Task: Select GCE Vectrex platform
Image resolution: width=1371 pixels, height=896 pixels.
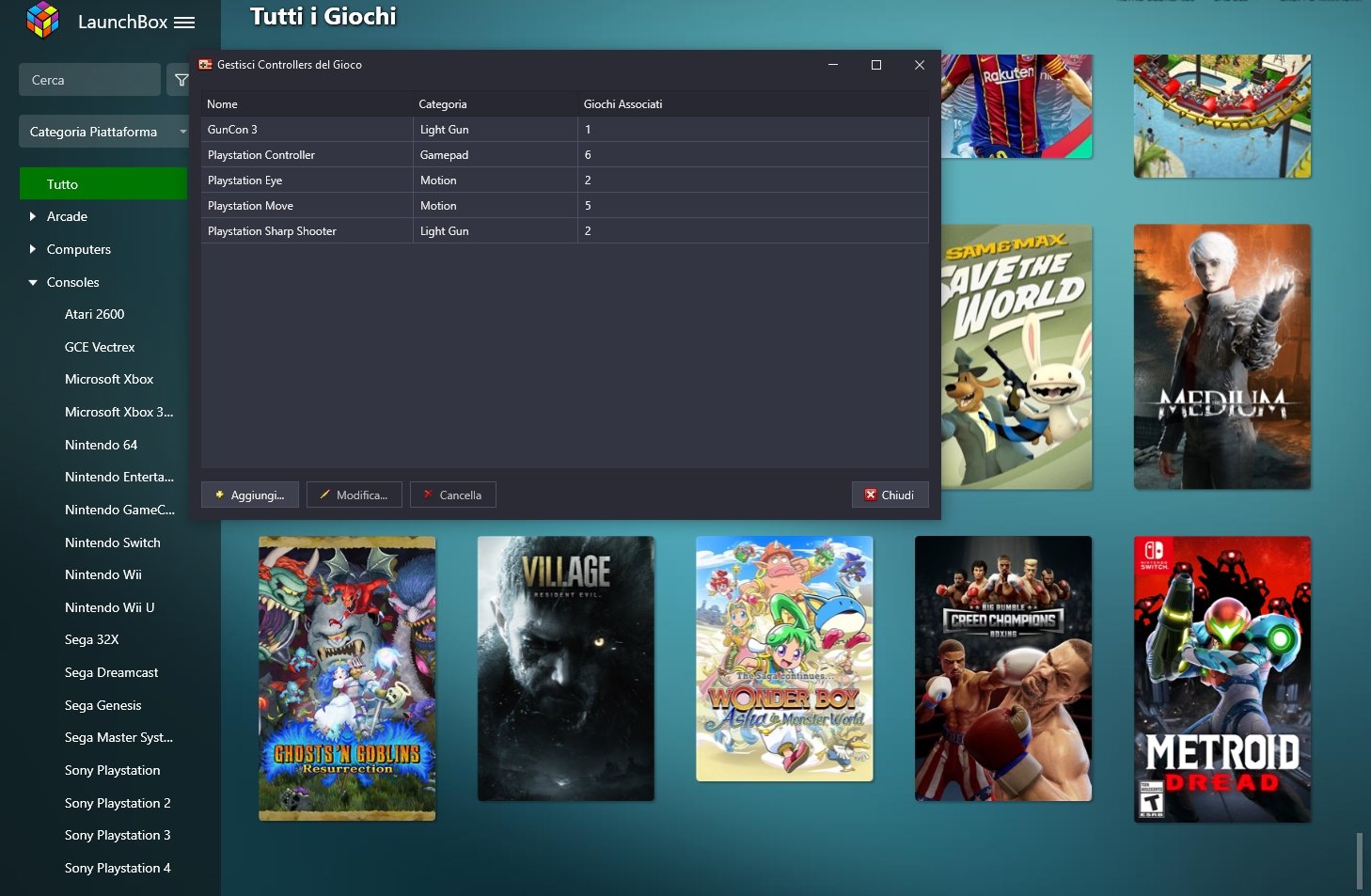Action: click(100, 347)
